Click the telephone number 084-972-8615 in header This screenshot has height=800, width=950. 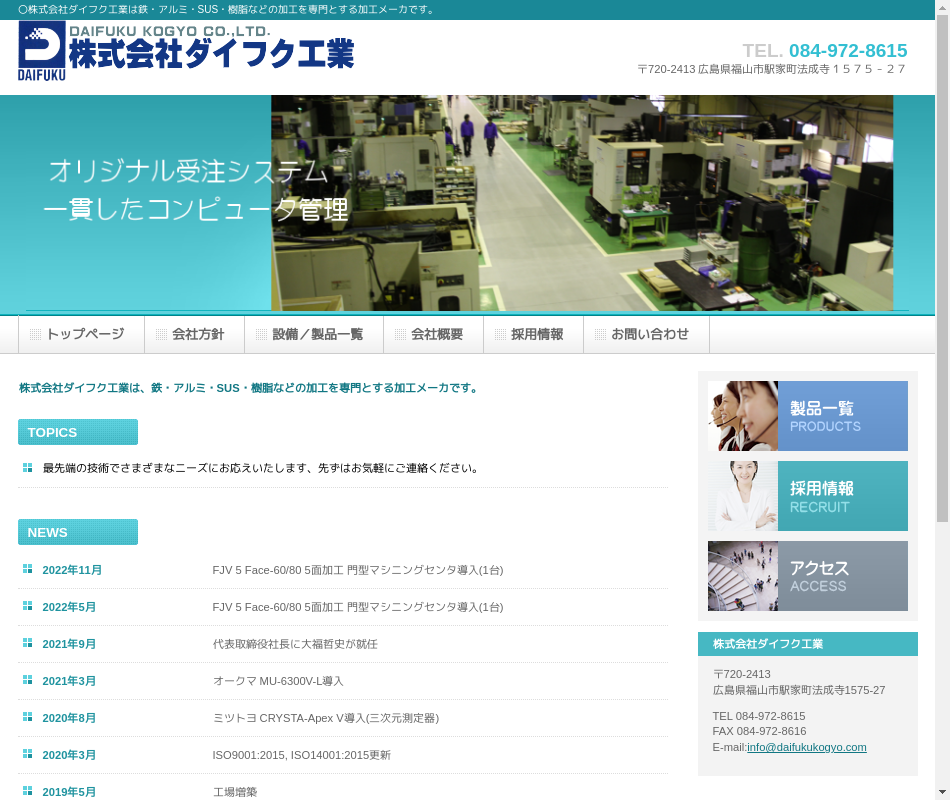847,51
